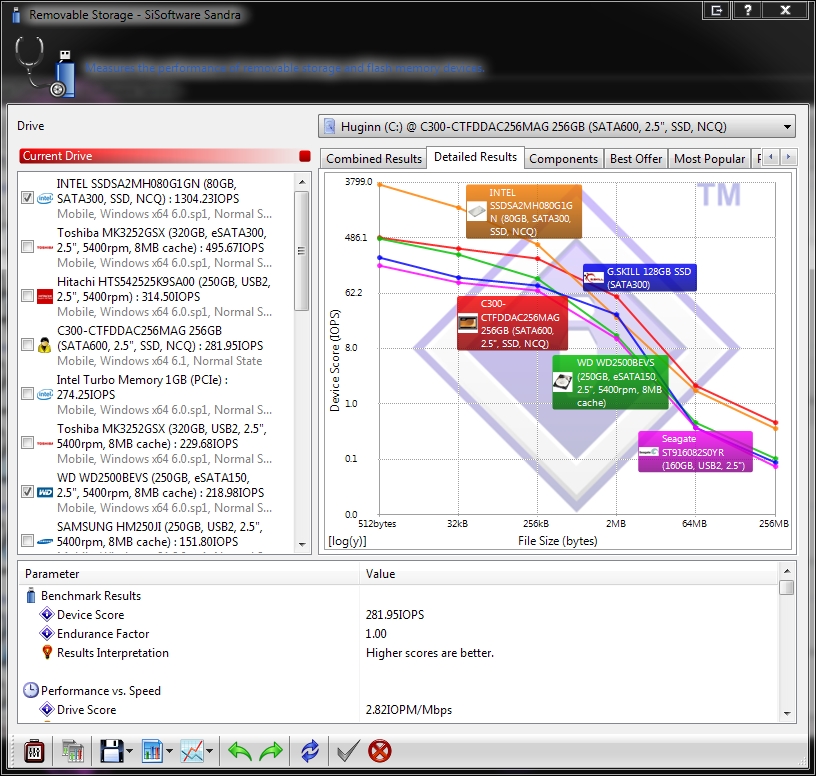Screen dimensions: 816x776
Task: Click the results database icon in bottom toolbar
Action: (72, 752)
